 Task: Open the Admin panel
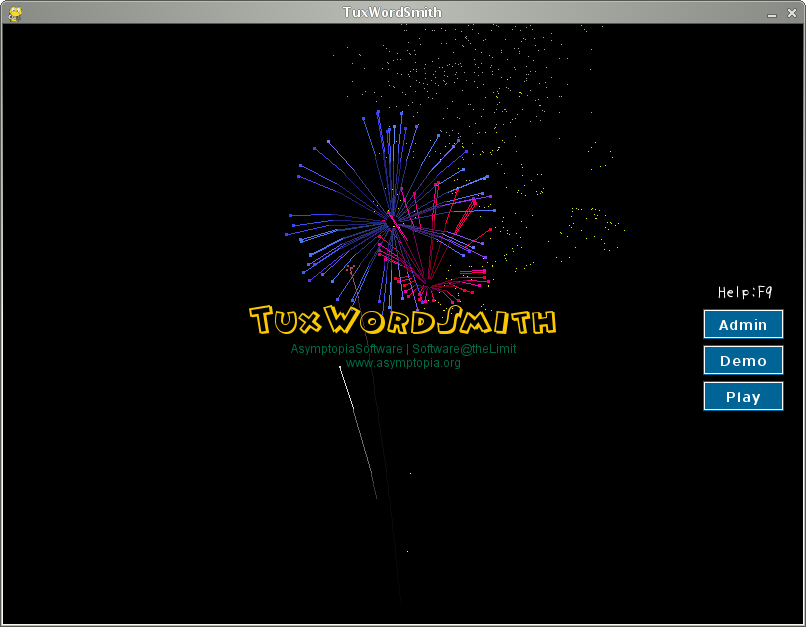743,324
